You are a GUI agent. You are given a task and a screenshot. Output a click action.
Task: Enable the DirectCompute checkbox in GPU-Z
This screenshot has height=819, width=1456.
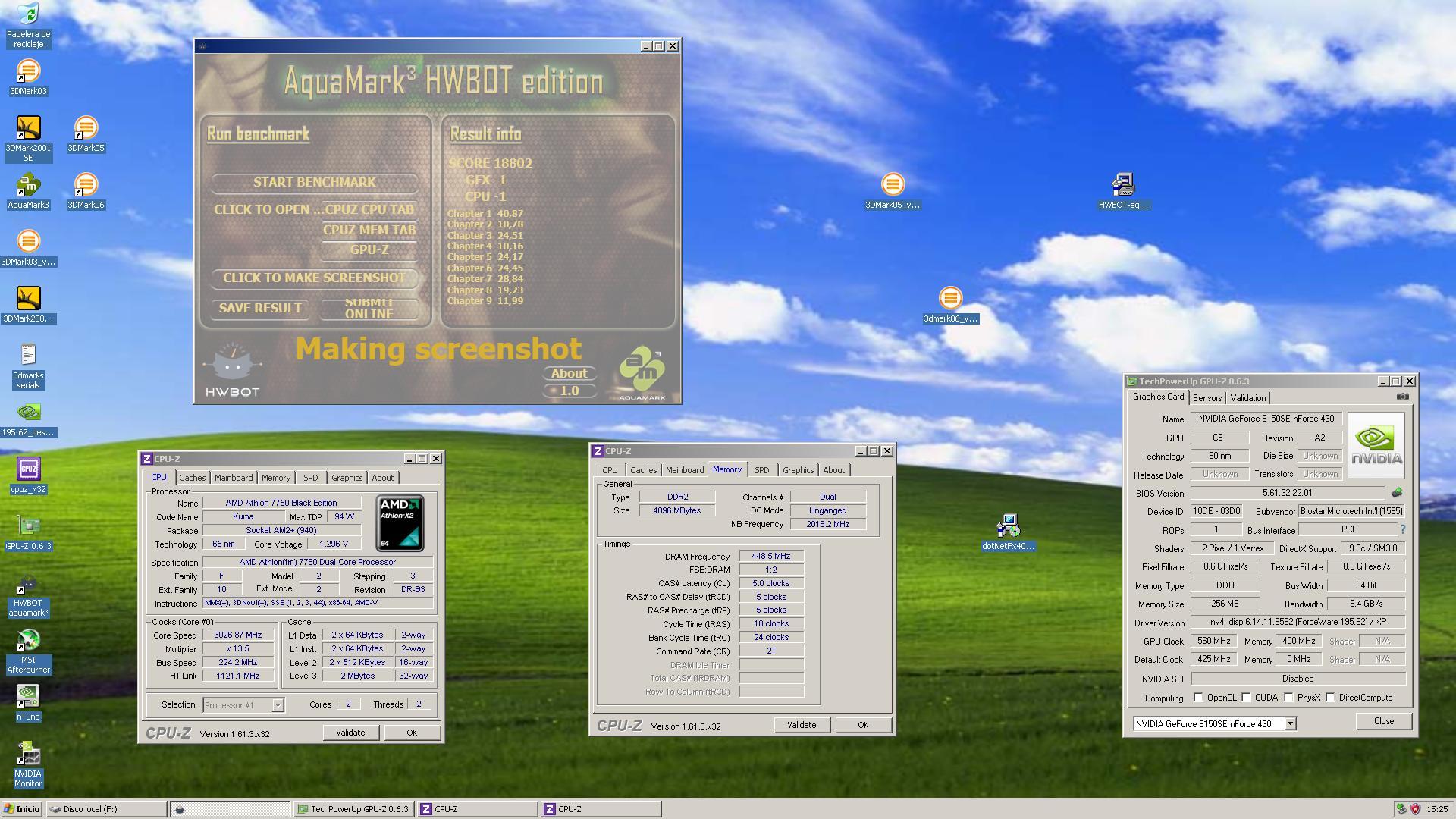coord(1330,698)
